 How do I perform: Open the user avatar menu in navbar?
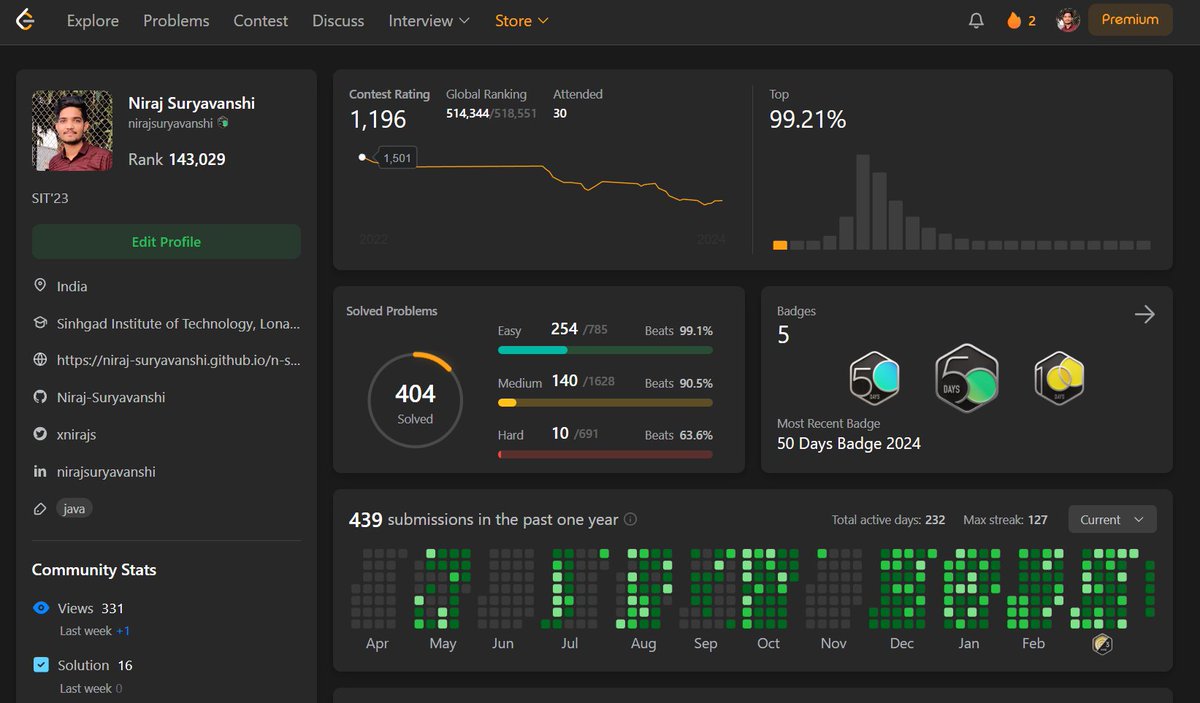coord(1068,20)
